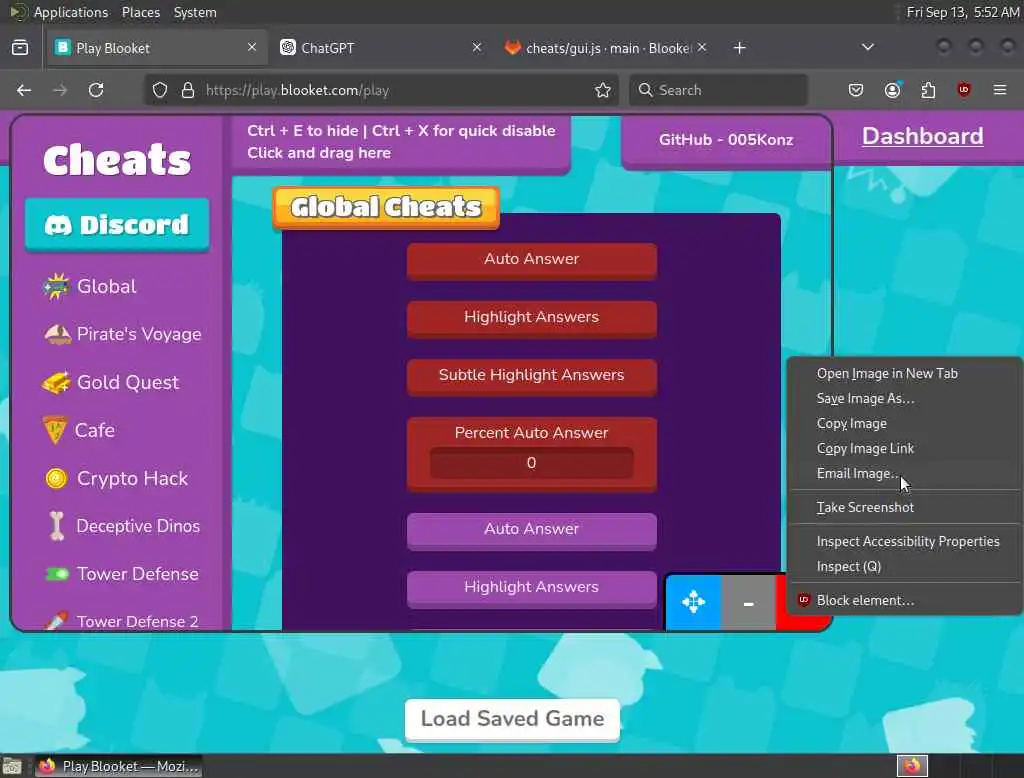Open the Pocket save icon
This screenshot has height=778, width=1024.
coord(856,90)
